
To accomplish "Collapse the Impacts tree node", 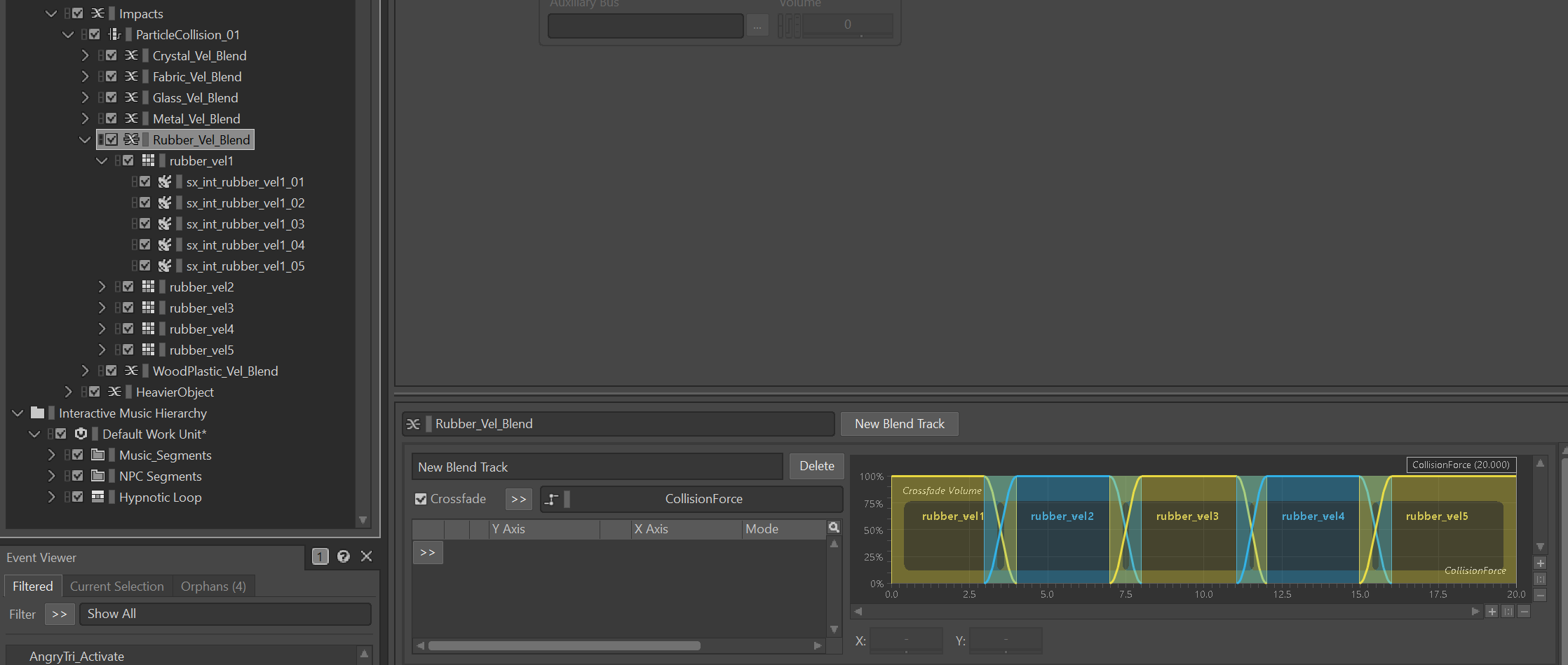I will click(51, 13).
